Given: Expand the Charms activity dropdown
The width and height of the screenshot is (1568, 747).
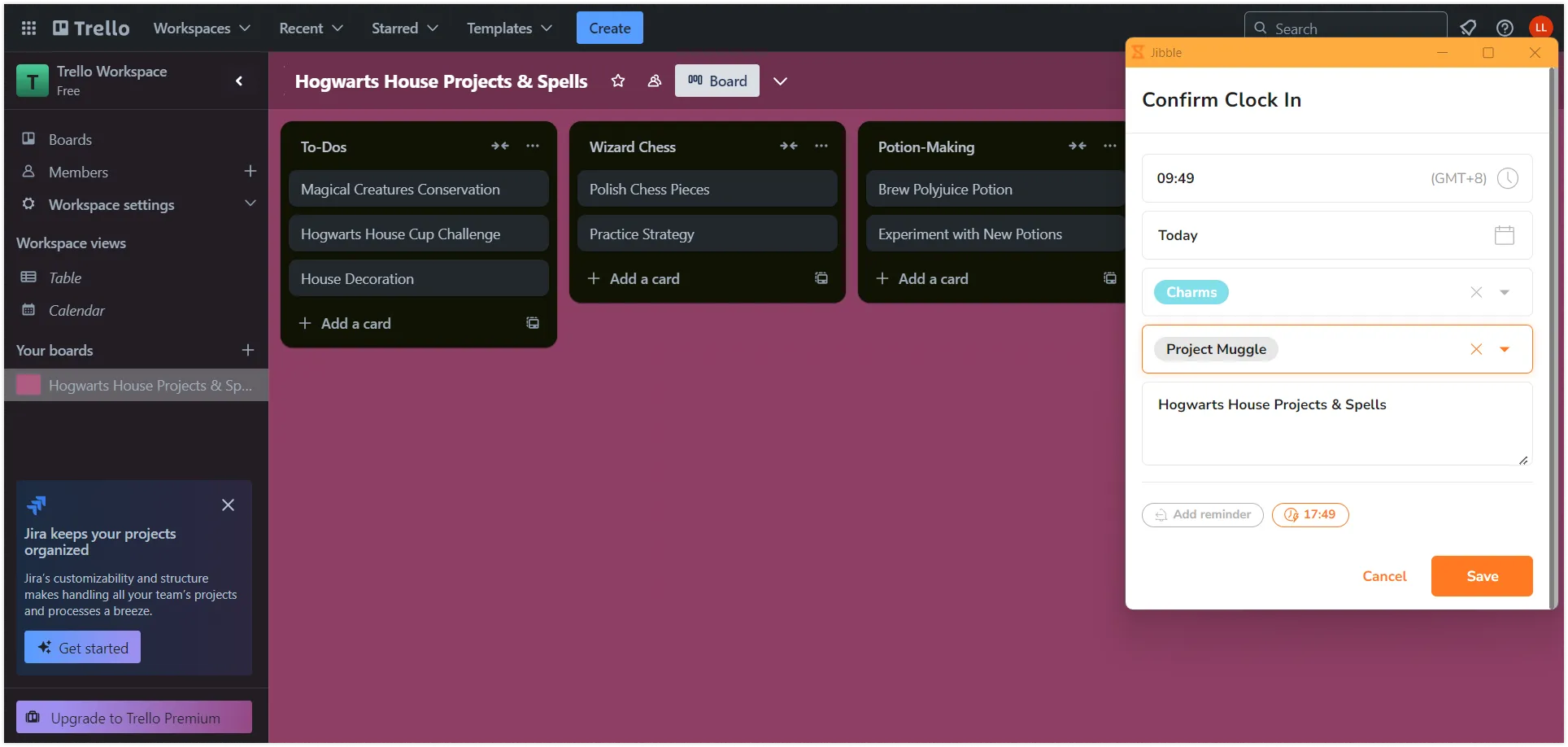Looking at the screenshot, I should click(x=1505, y=292).
